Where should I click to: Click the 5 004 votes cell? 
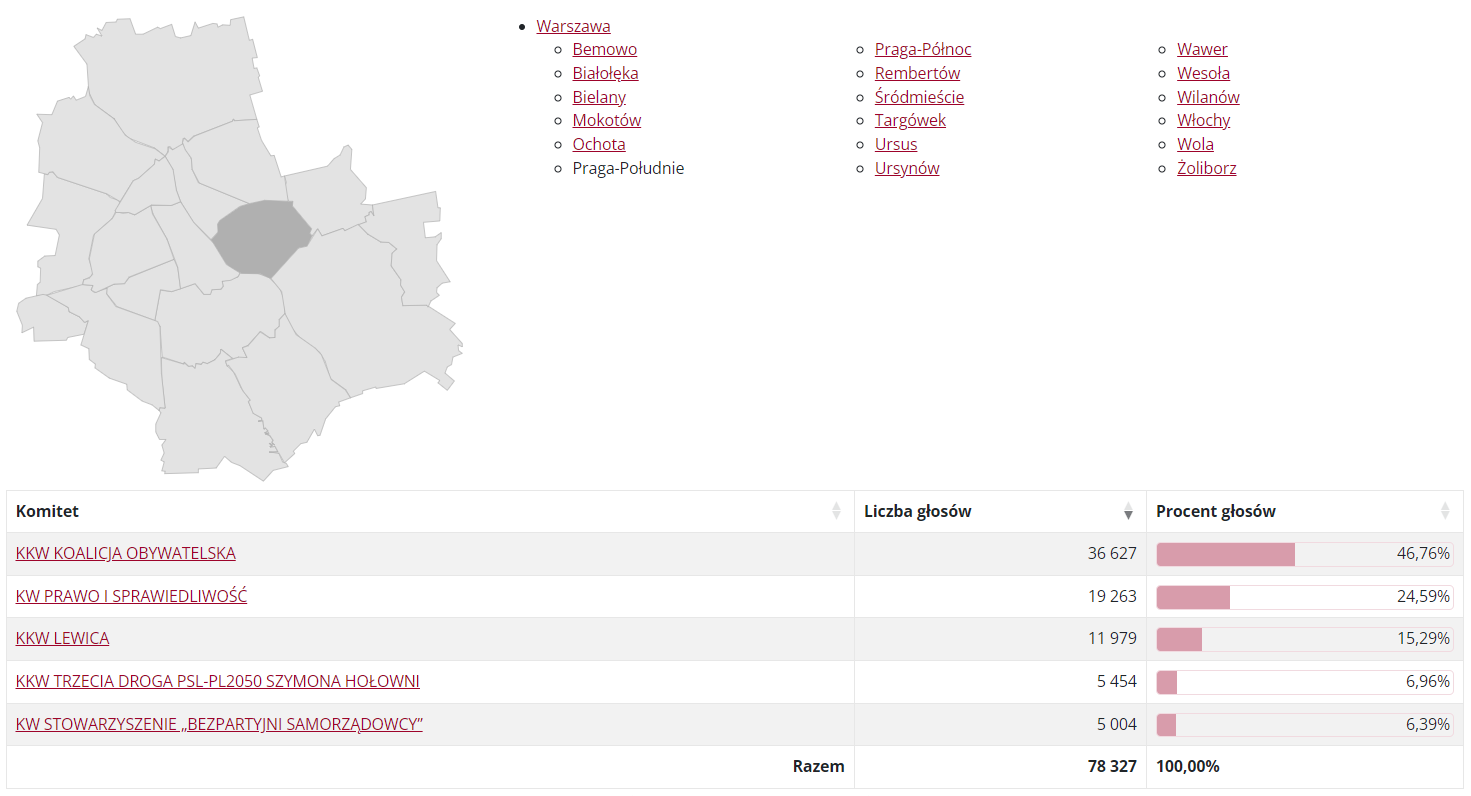(x=1000, y=724)
